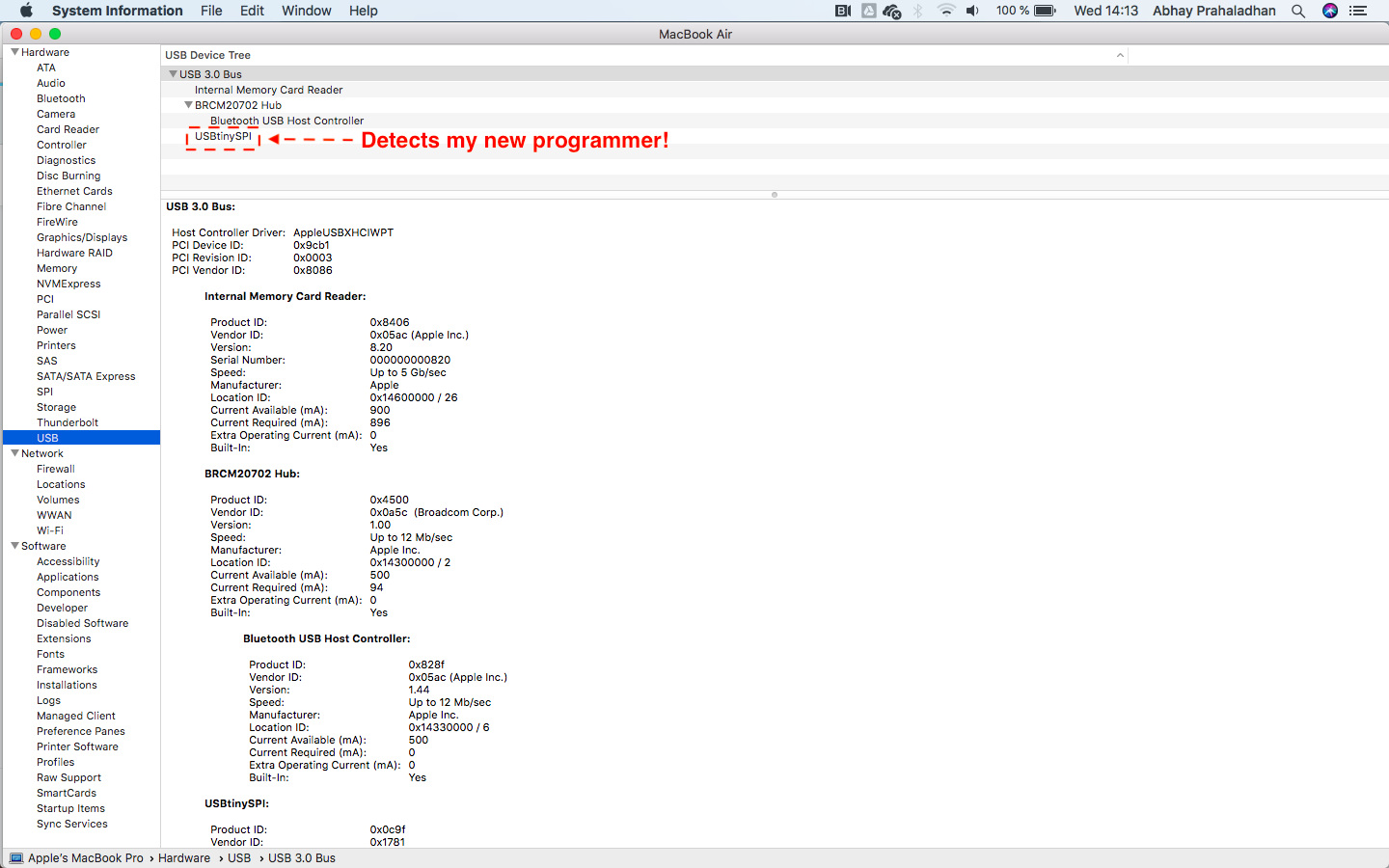This screenshot has width=1389, height=868.
Task: Open Spotlight search
Action: (1298, 11)
